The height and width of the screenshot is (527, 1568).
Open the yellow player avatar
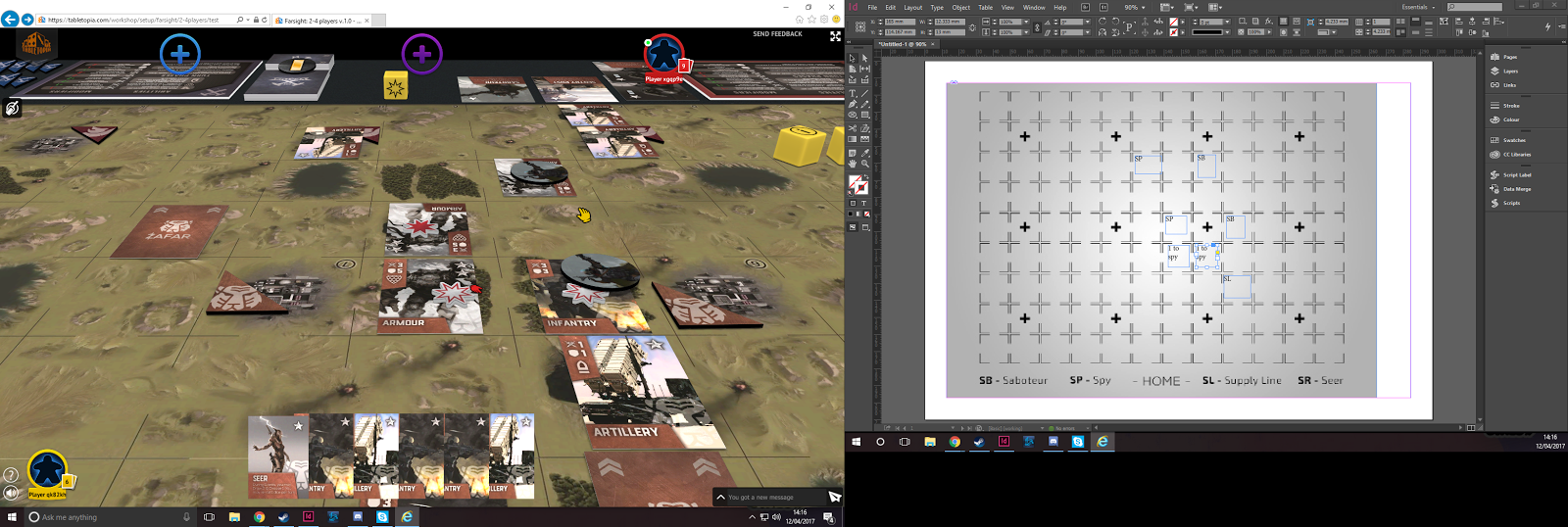(x=46, y=471)
